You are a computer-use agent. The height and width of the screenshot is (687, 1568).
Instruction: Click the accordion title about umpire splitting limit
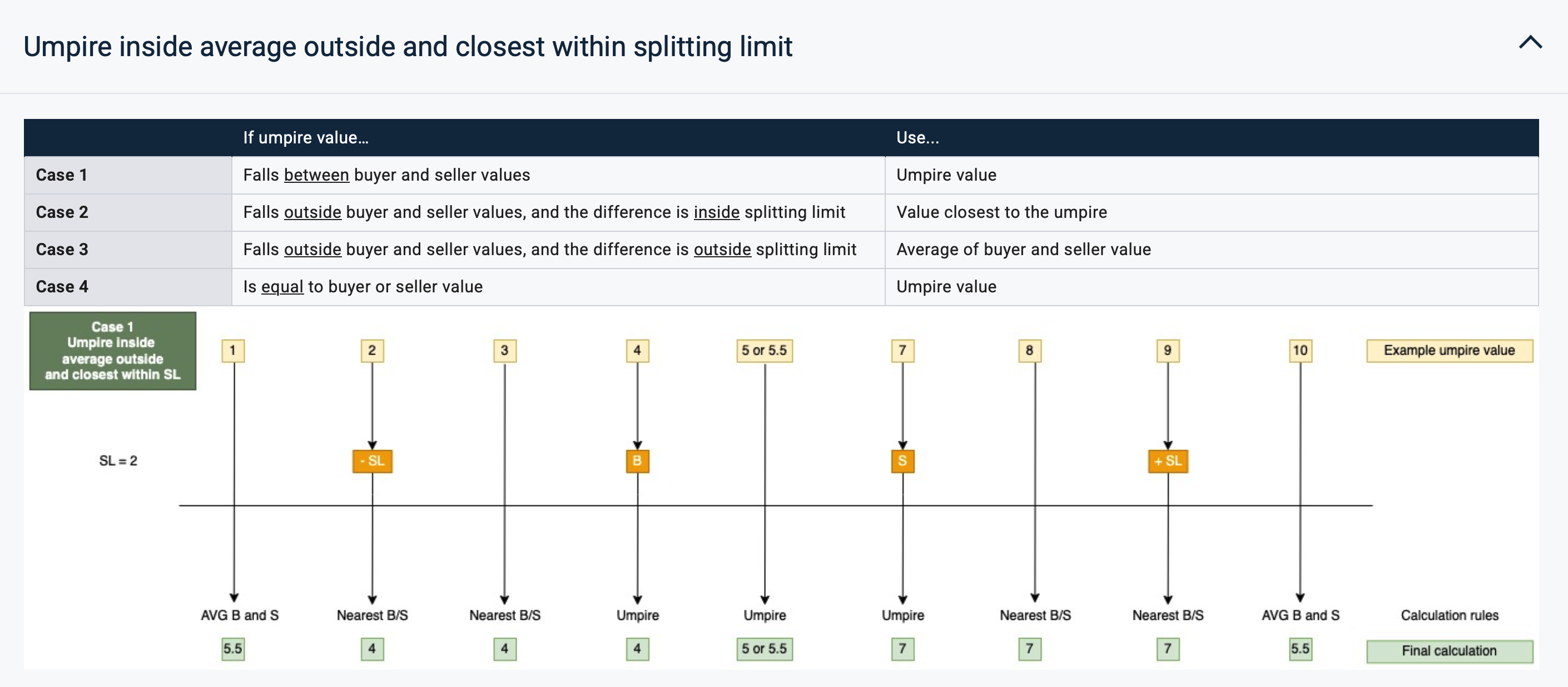[x=407, y=47]
